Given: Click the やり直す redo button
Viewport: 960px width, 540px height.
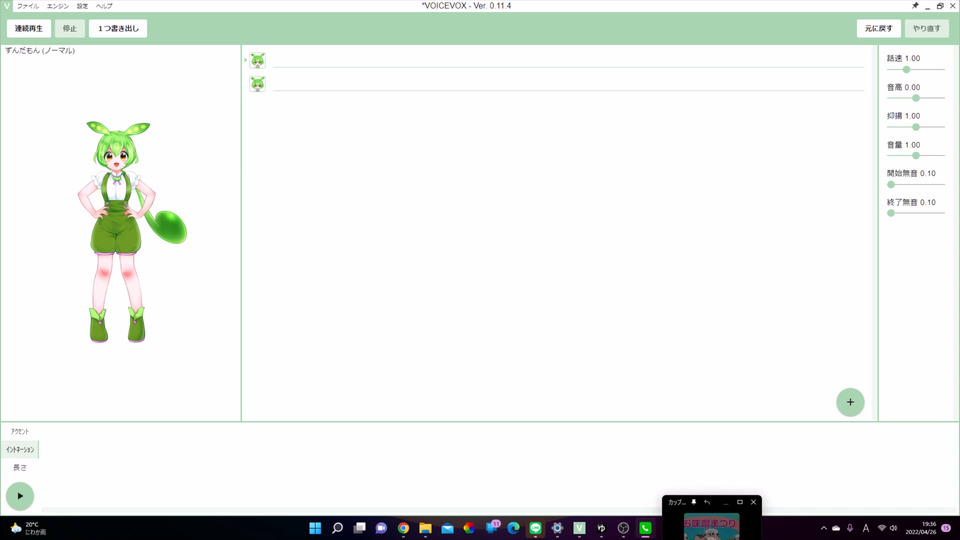Looking at the screenshot, I should [927, 28].
